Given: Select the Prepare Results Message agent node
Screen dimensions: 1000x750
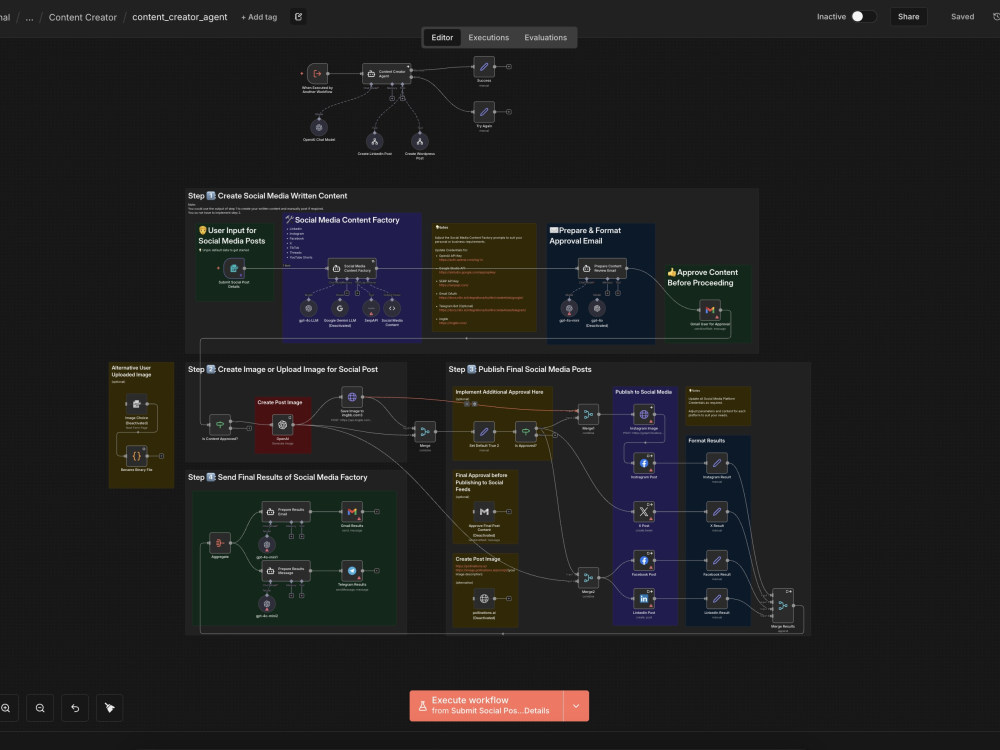Looking at the screenshot, I should point(286,571).
